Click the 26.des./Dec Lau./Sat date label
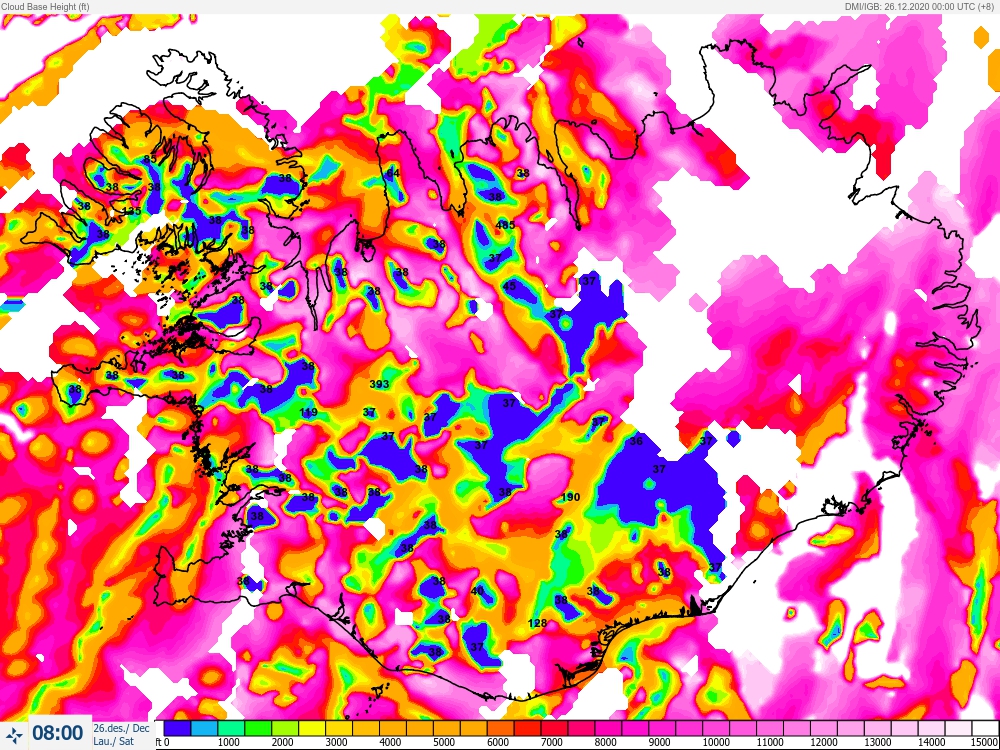This screenshot has height=750, width=1000. [121, 733]
